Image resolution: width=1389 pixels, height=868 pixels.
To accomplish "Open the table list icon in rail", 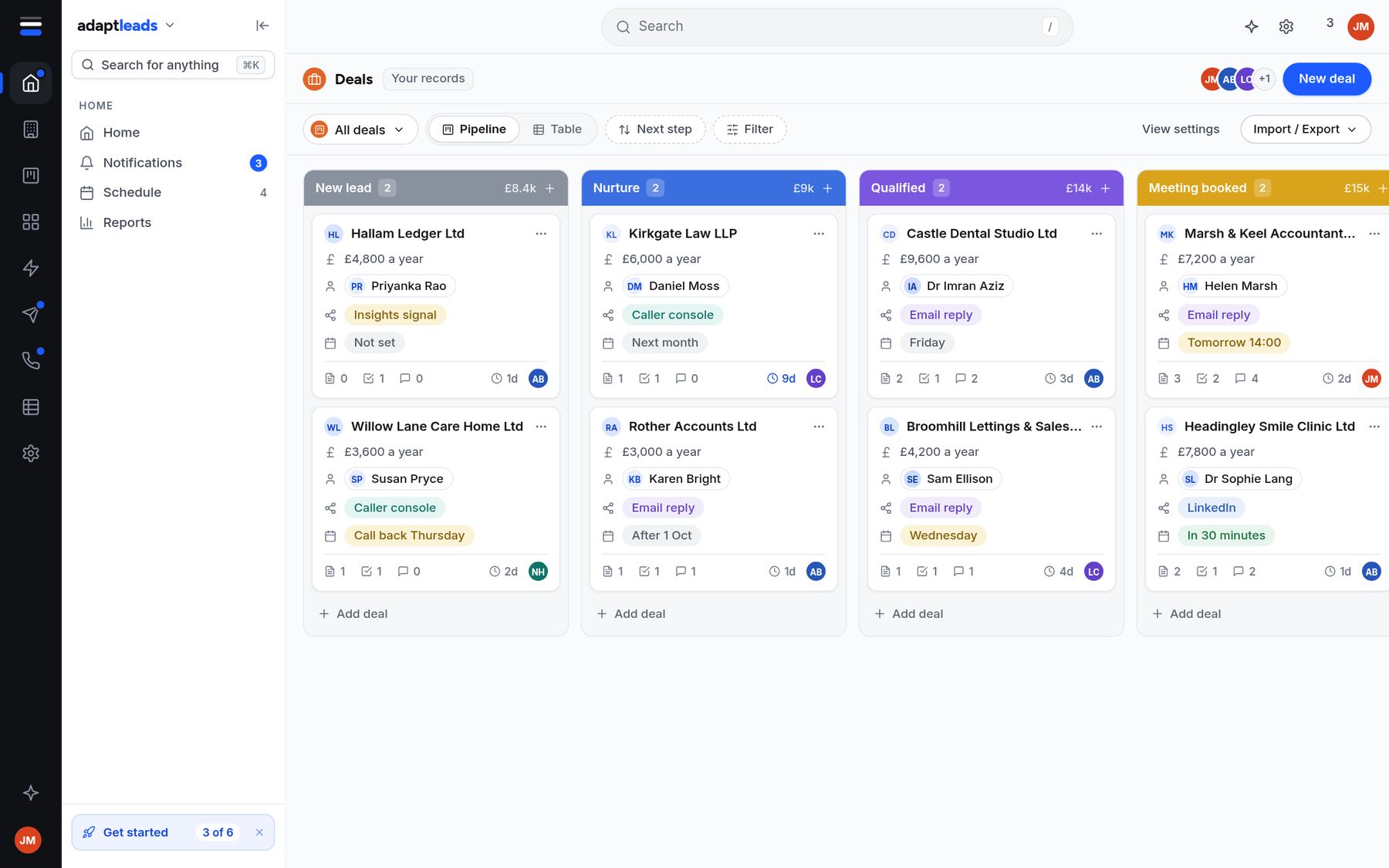I will [x=31, y=407].
